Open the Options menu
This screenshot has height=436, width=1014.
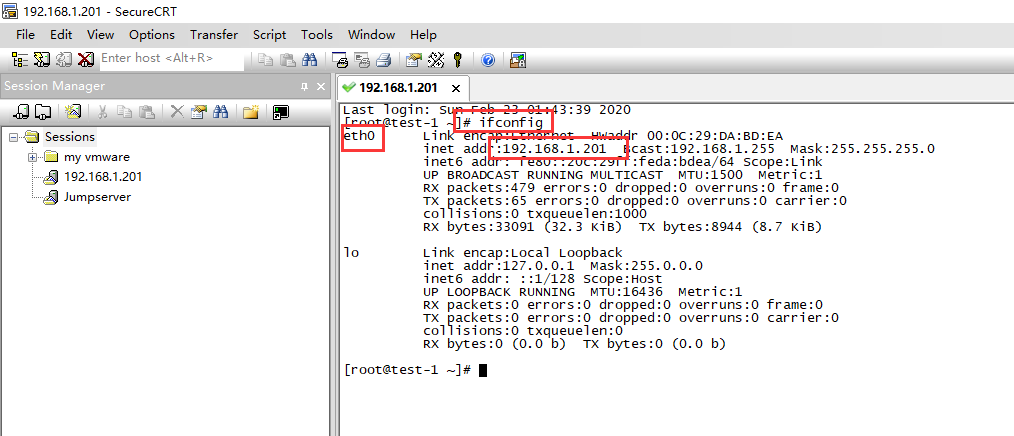point(152,35)
